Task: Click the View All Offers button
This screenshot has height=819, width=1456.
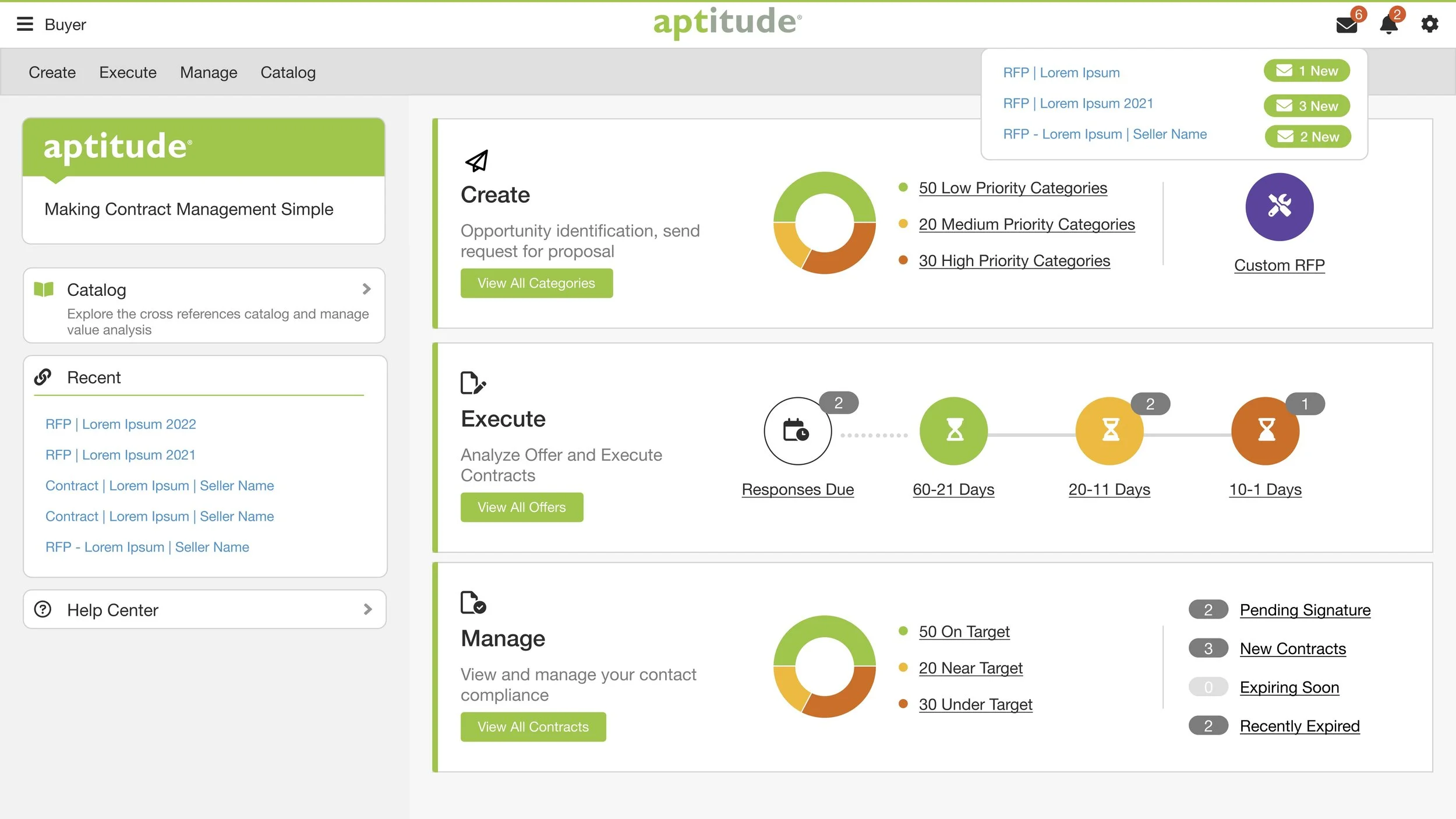Action: [x=521, y=507]
